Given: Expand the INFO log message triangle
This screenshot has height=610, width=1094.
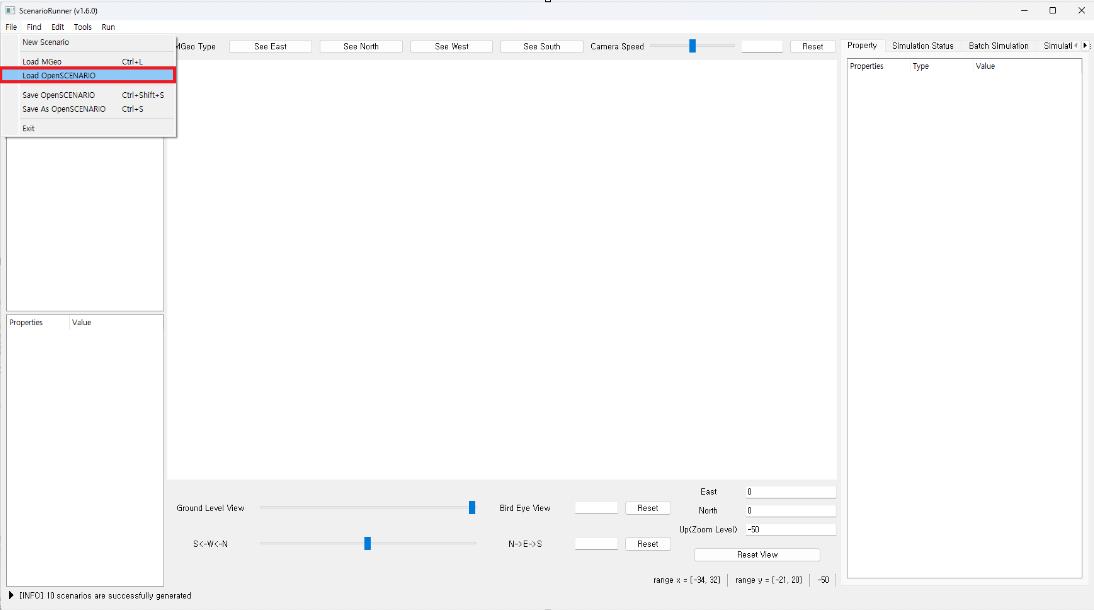Looking at the screenshot, I should click(x=11, y=596).
